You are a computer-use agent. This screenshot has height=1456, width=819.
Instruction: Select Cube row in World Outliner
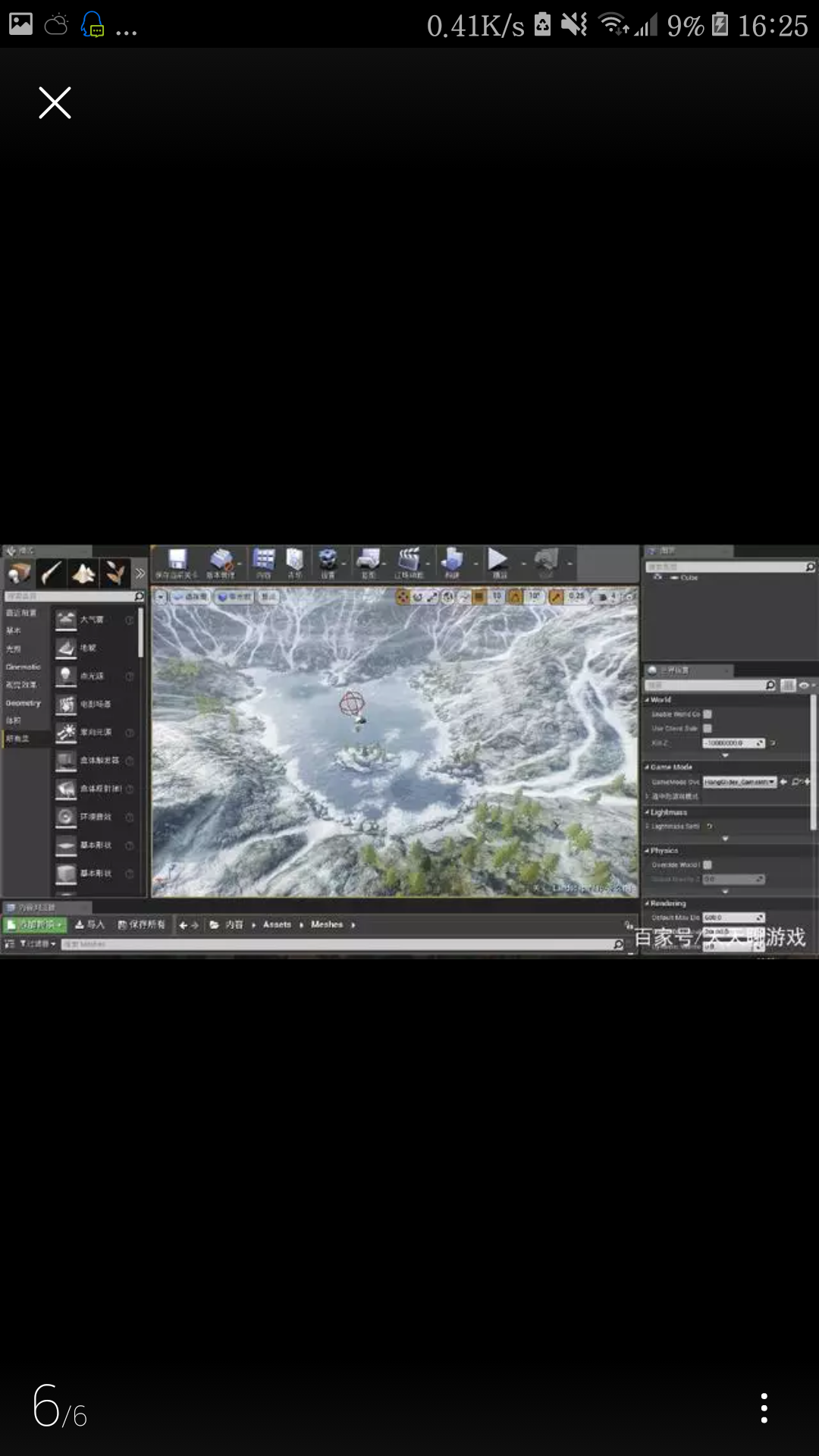pyautogui.click(x=728, y=578)
